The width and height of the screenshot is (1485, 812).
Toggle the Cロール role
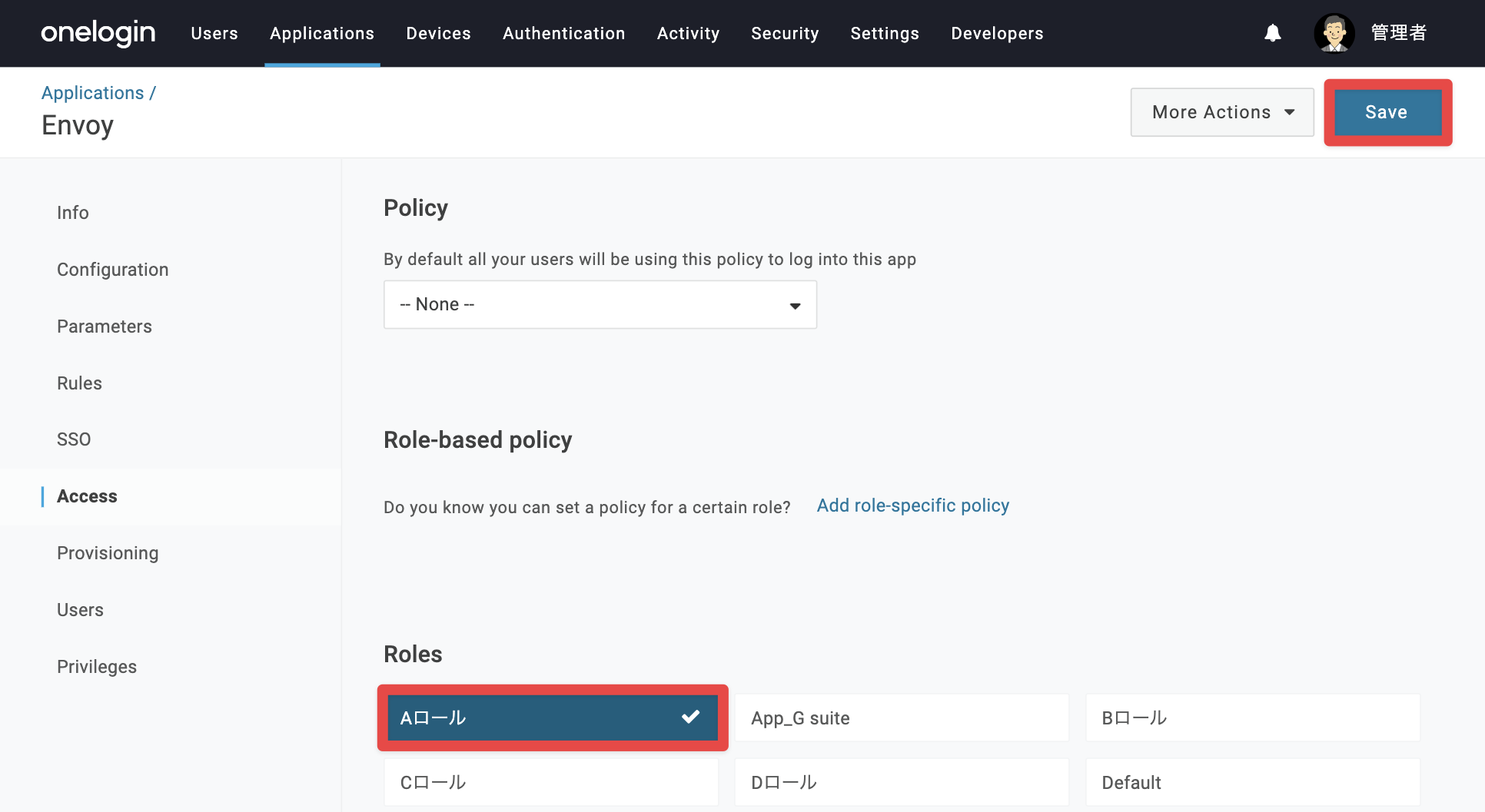pos(551,782)
